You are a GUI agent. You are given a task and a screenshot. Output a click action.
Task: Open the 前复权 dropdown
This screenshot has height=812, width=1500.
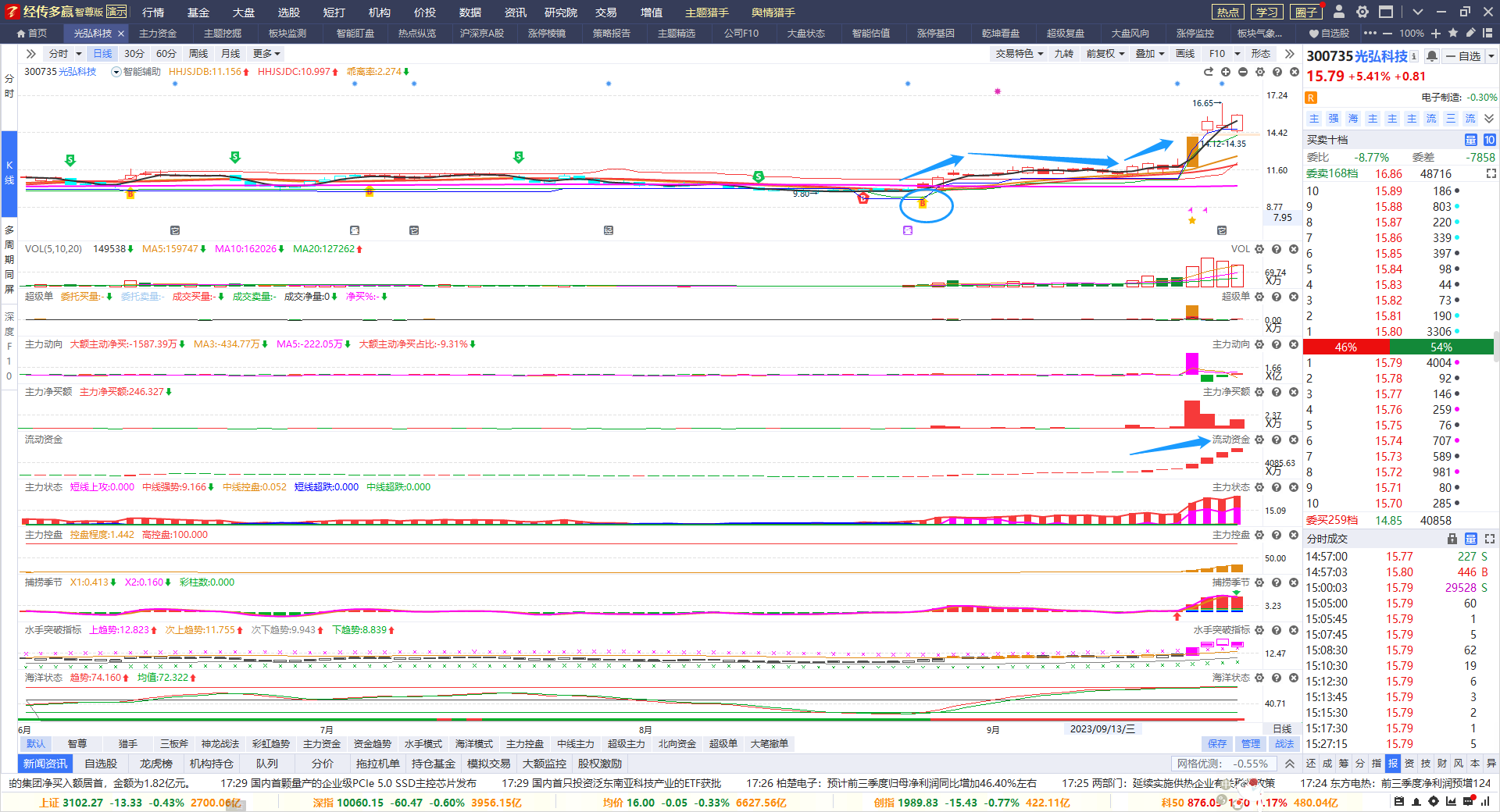1105,54
